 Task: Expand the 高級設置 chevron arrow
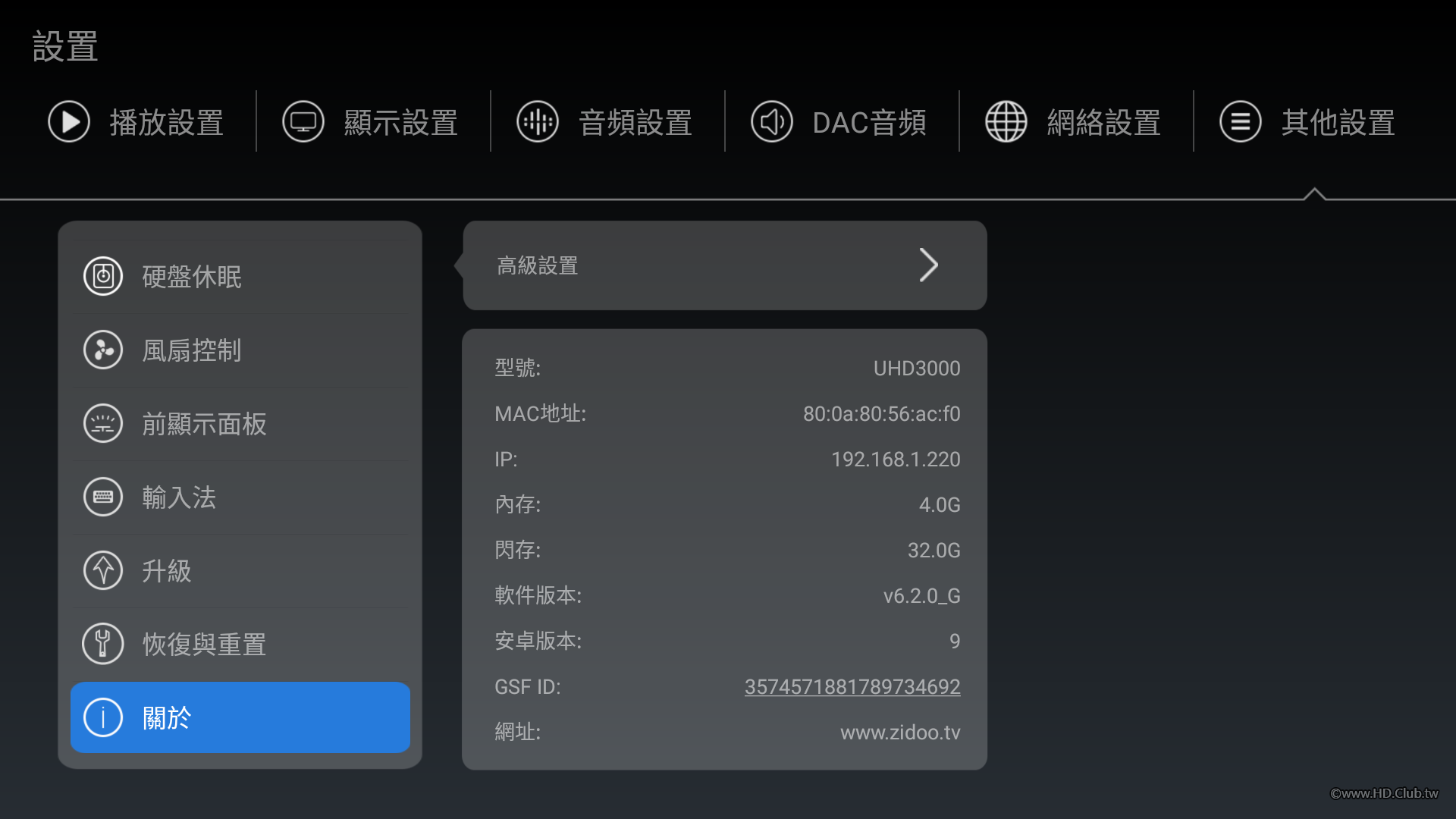pos(929,265)
